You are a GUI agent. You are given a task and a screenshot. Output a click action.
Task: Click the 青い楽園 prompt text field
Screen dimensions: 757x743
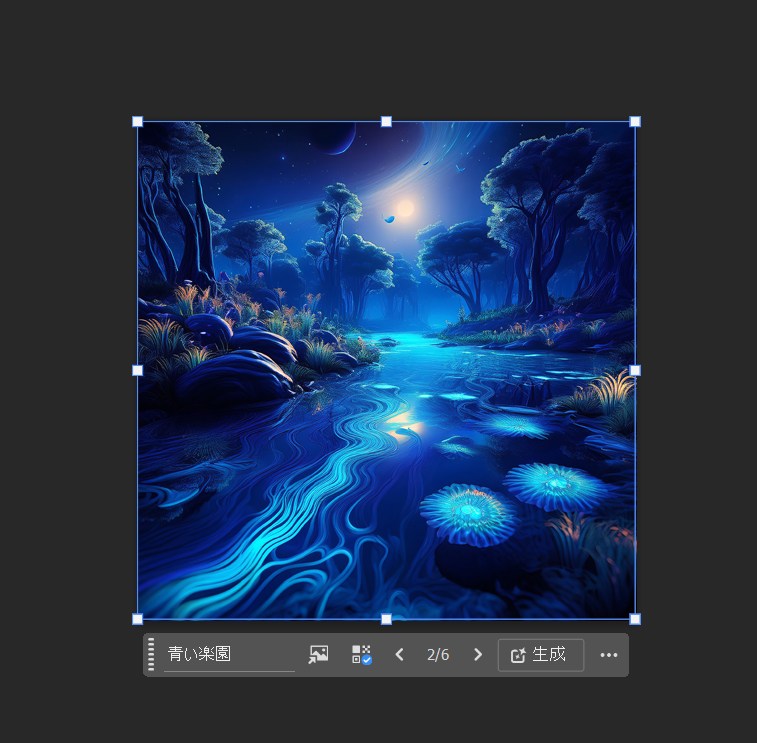(x=229, y=655)
